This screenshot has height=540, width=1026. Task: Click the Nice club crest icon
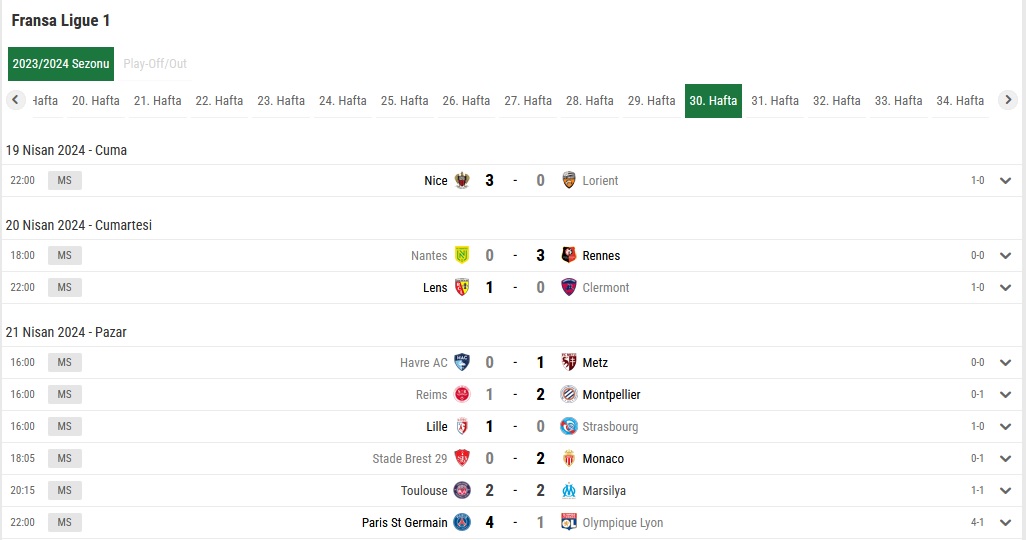tap(462, 180)
